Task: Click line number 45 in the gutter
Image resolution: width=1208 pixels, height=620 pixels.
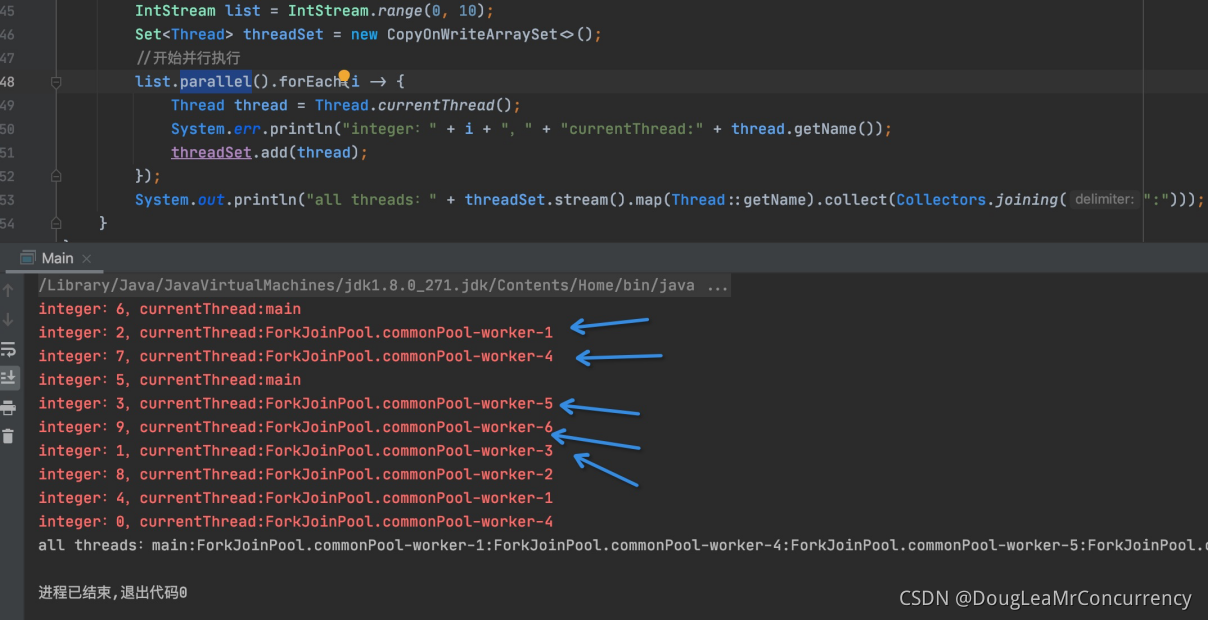Action: (x=8, y=11)
